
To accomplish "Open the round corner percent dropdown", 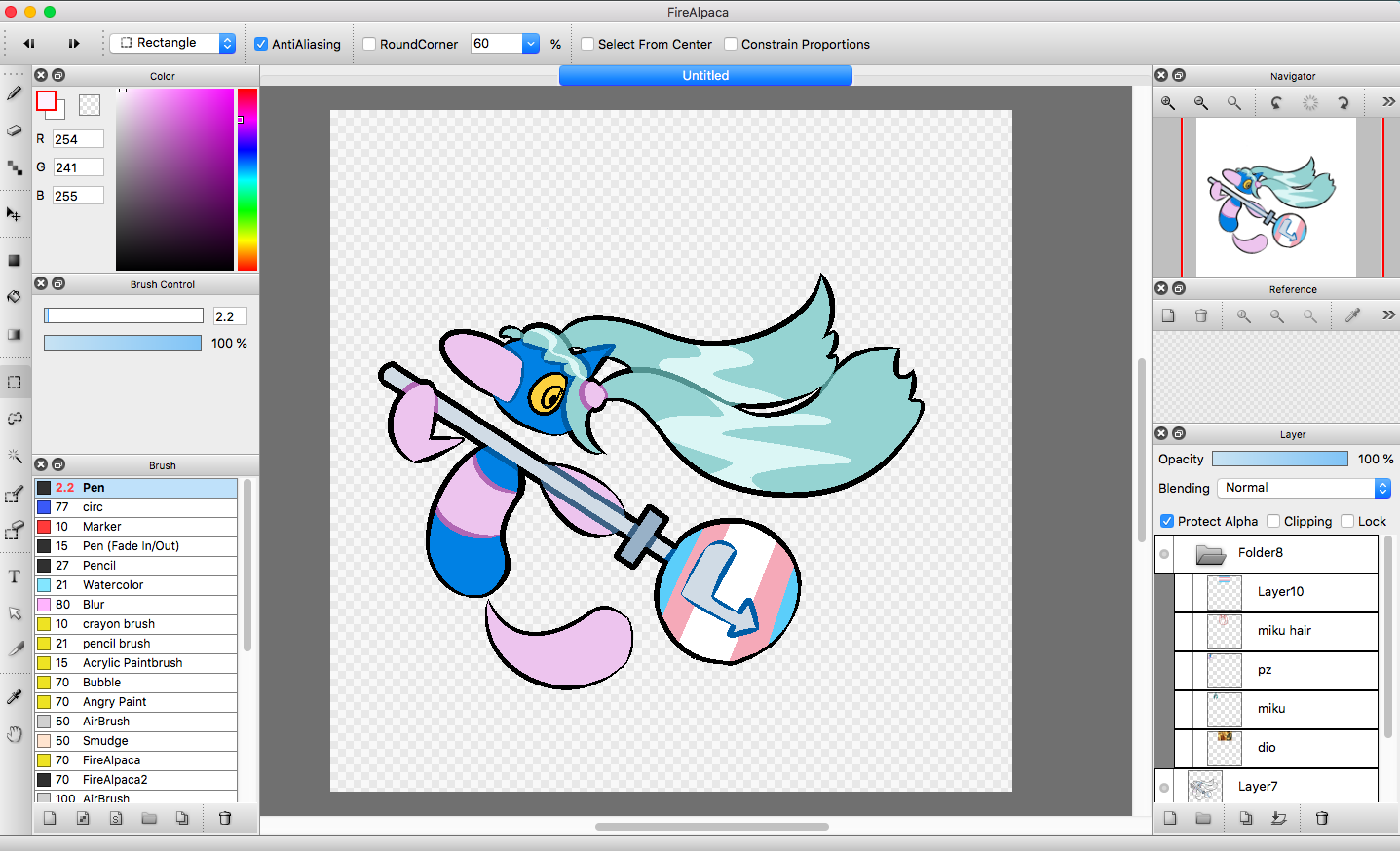I will 531,43.
